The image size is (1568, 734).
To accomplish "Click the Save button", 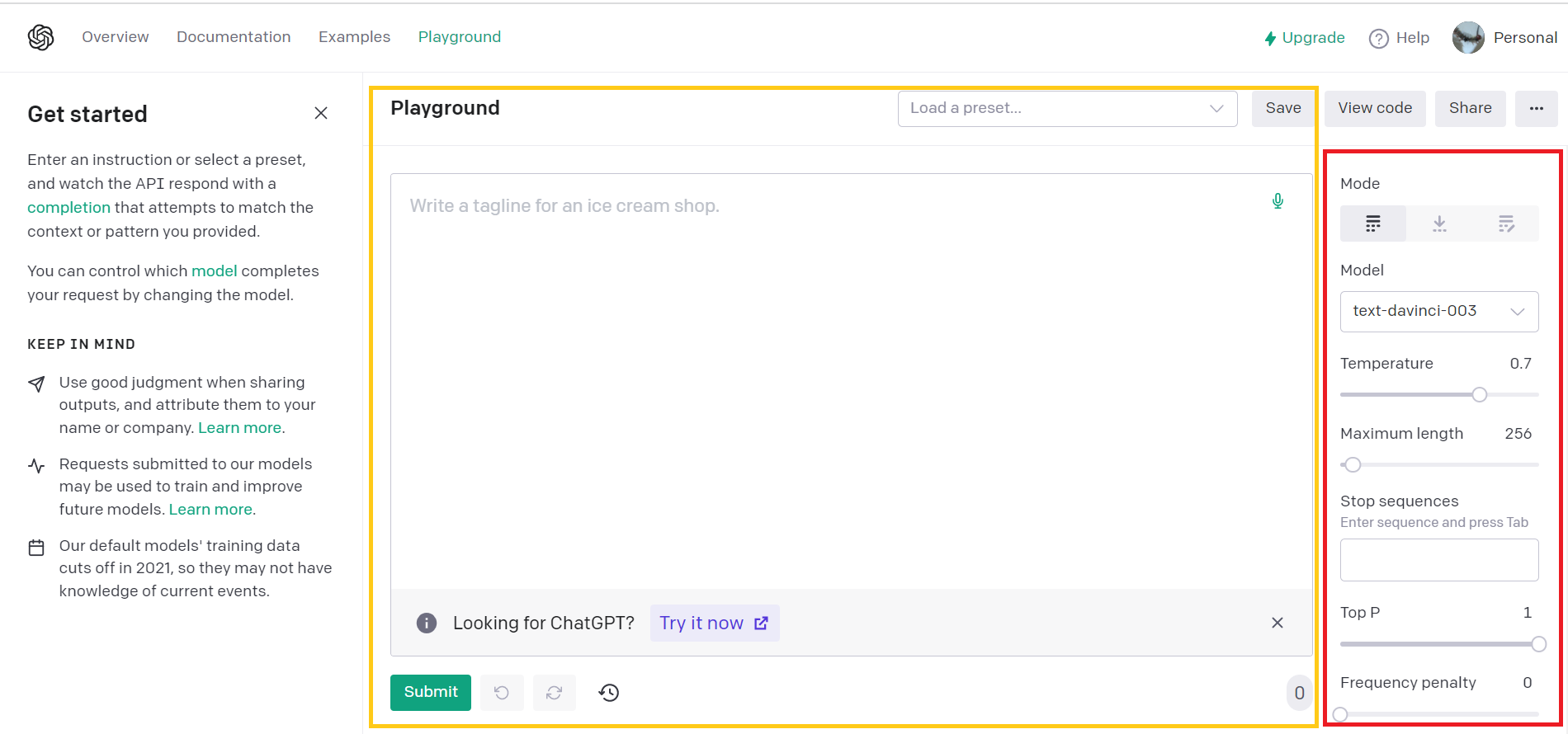I will pos(1283,108).
